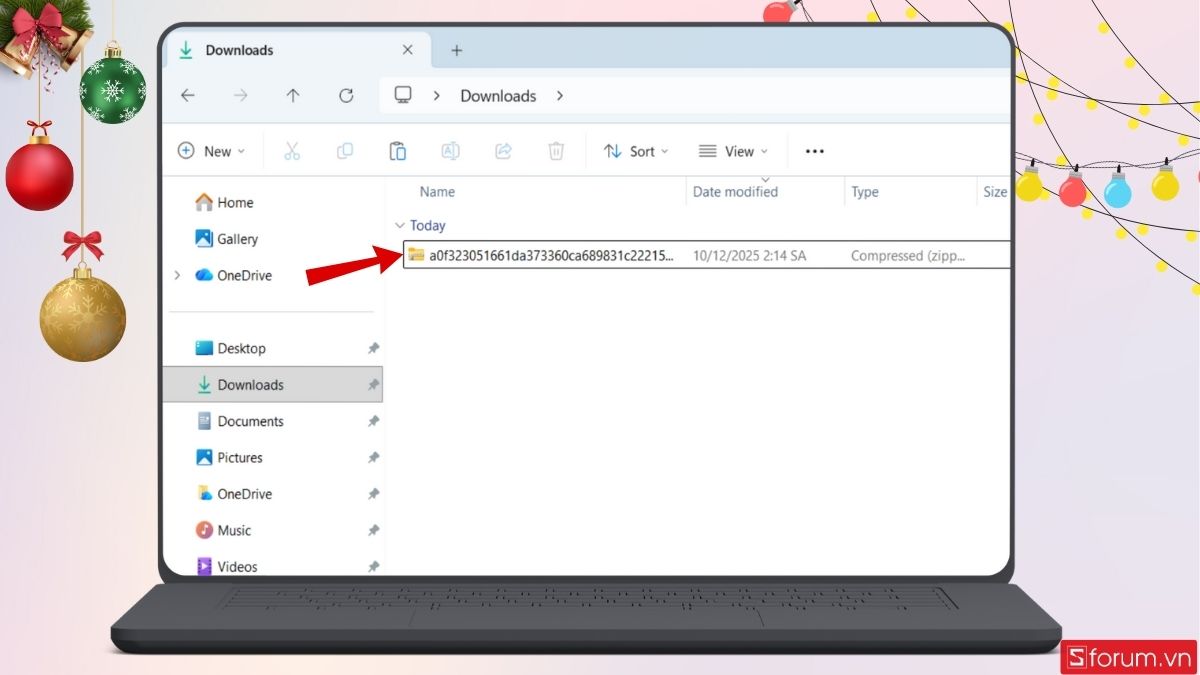Click the Copy icon
Screen dimensions: 1200x675
pos(344,150)
